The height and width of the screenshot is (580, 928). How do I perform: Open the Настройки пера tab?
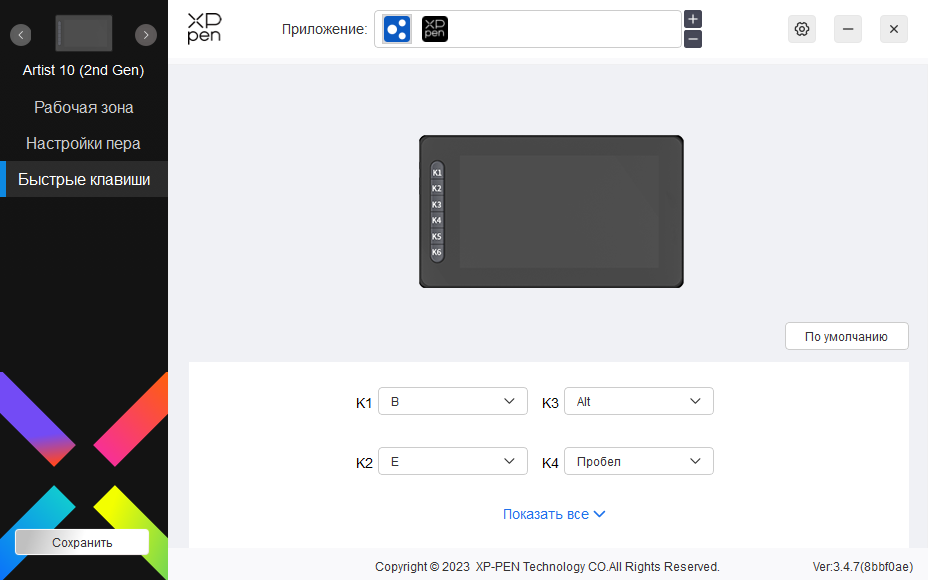[83, 143]
